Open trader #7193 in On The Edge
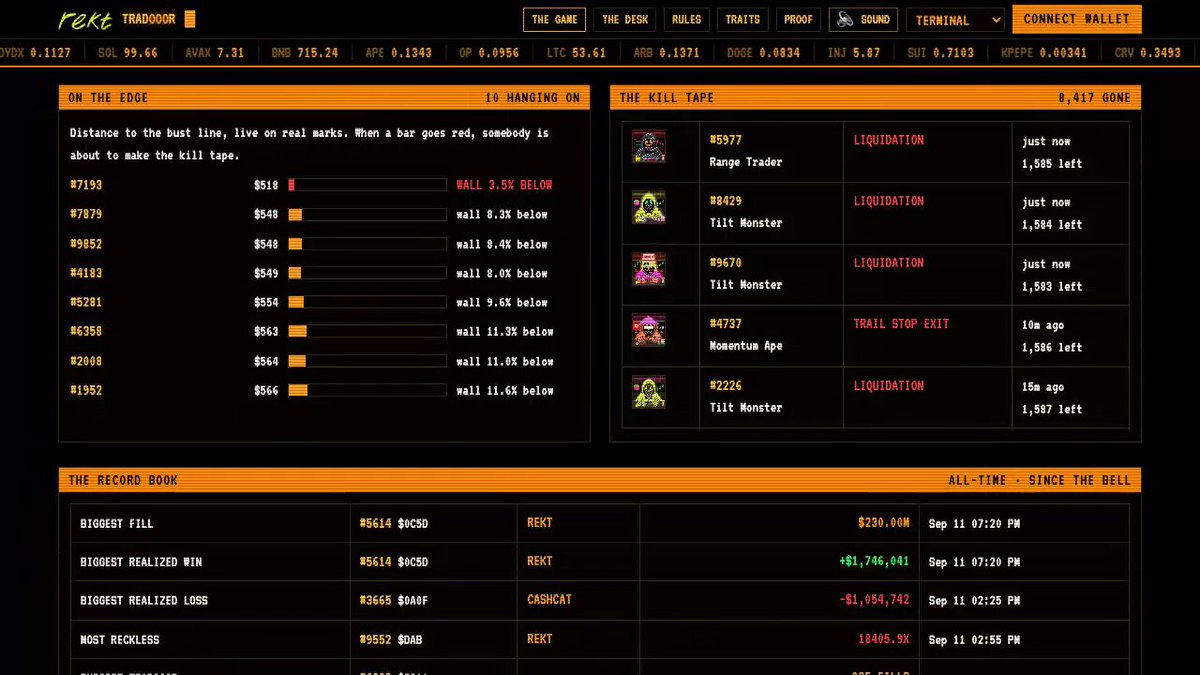 pos(86,185)
